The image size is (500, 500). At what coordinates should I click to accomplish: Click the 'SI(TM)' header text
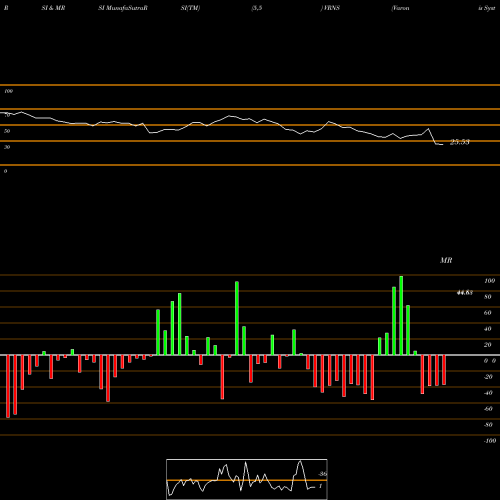[x=190, y=8]
